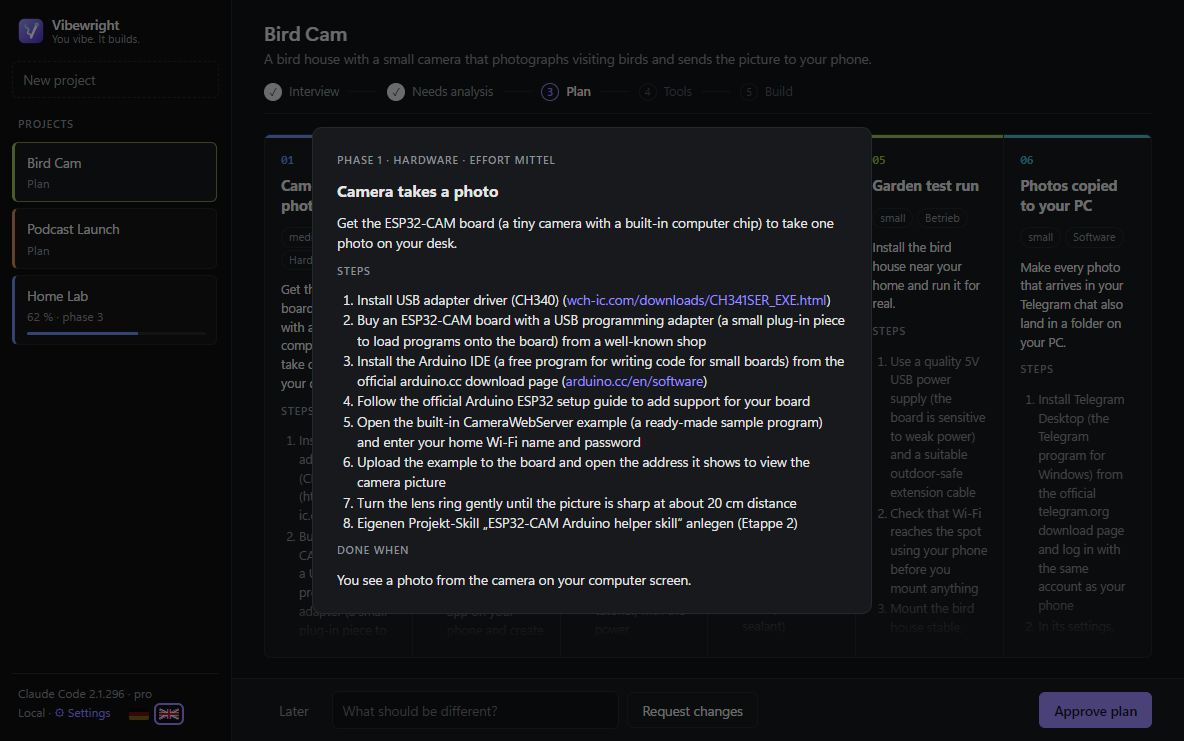Click card number 05 label
Screen dimensions: 1184x741
tap(879, 160)
